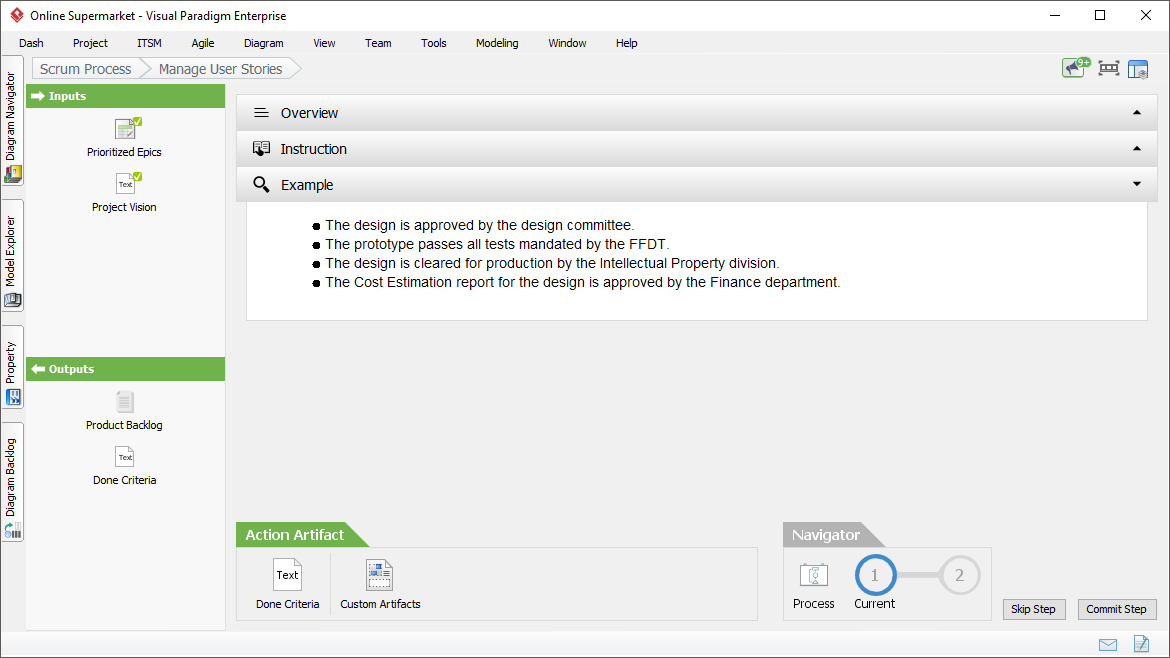Open the Diagram Backlog side tab
Image resolution: width=1170 pixels, height=658 pixels.
pyautogui.click(x=13, y=482)
